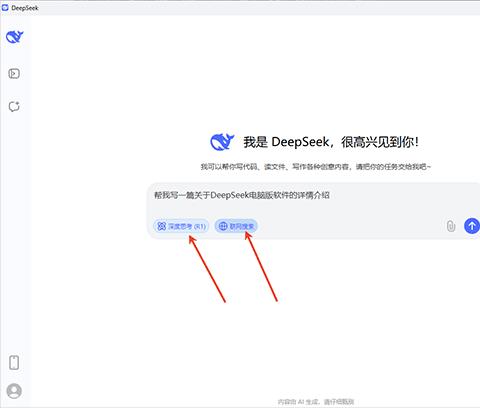Screen dimensions: 480x408
Task: Click the DeepSeek title bar app icon
Action: point(5,8)
